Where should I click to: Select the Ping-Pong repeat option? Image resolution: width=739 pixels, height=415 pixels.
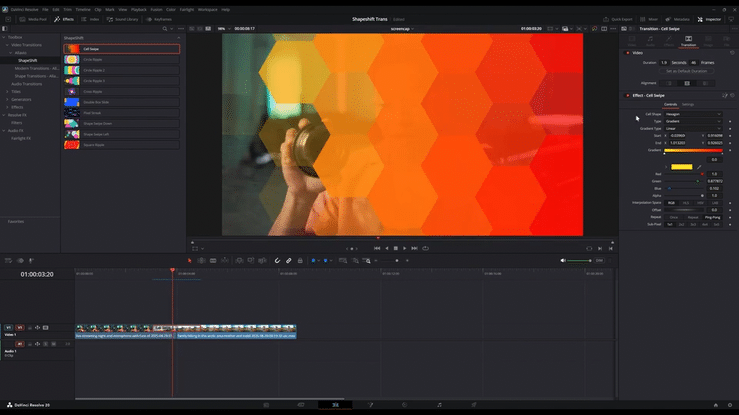pyautogui.click(x=712, y=217)
